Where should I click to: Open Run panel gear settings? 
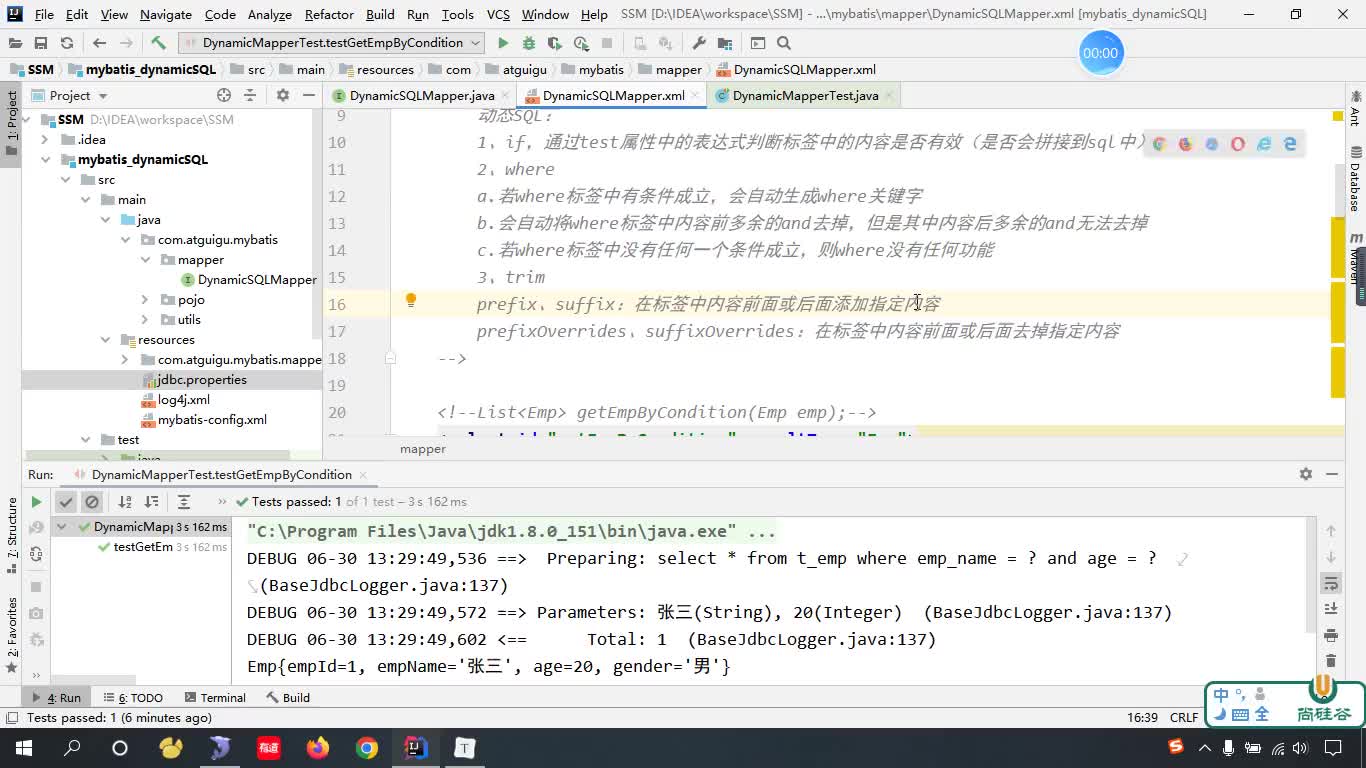coord(1305,474)
